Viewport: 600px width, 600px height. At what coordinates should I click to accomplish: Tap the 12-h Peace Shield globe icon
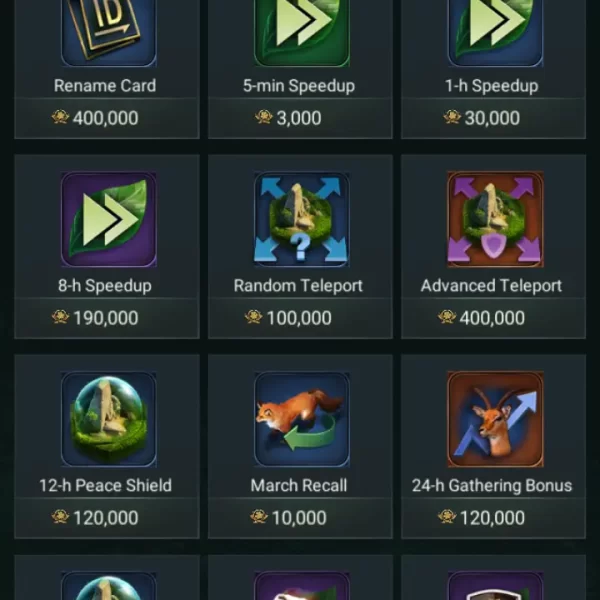coord(109,419)
